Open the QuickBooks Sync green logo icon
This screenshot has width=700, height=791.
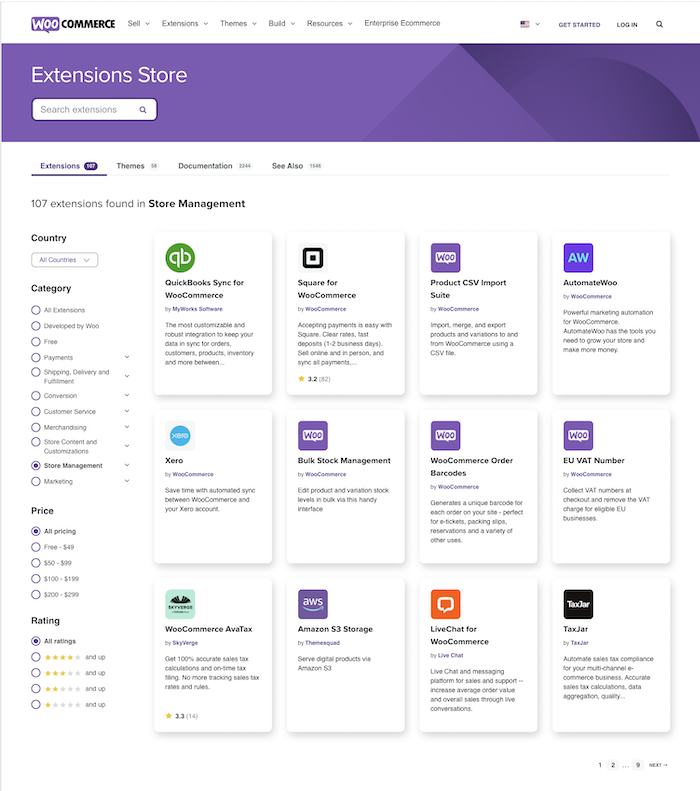coord(180,258)
